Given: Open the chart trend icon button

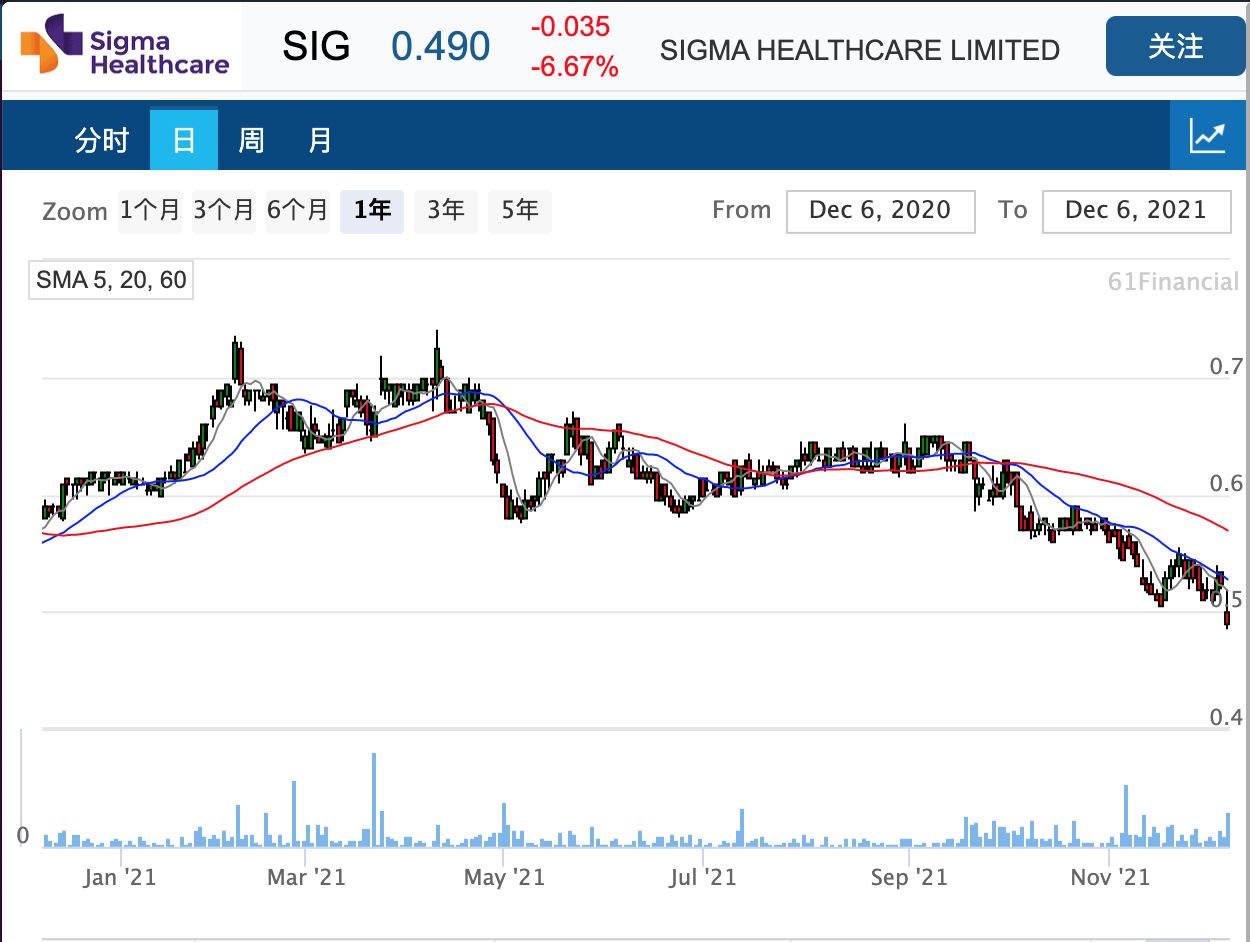Looking at the screenshot, I should point(1208,135).
